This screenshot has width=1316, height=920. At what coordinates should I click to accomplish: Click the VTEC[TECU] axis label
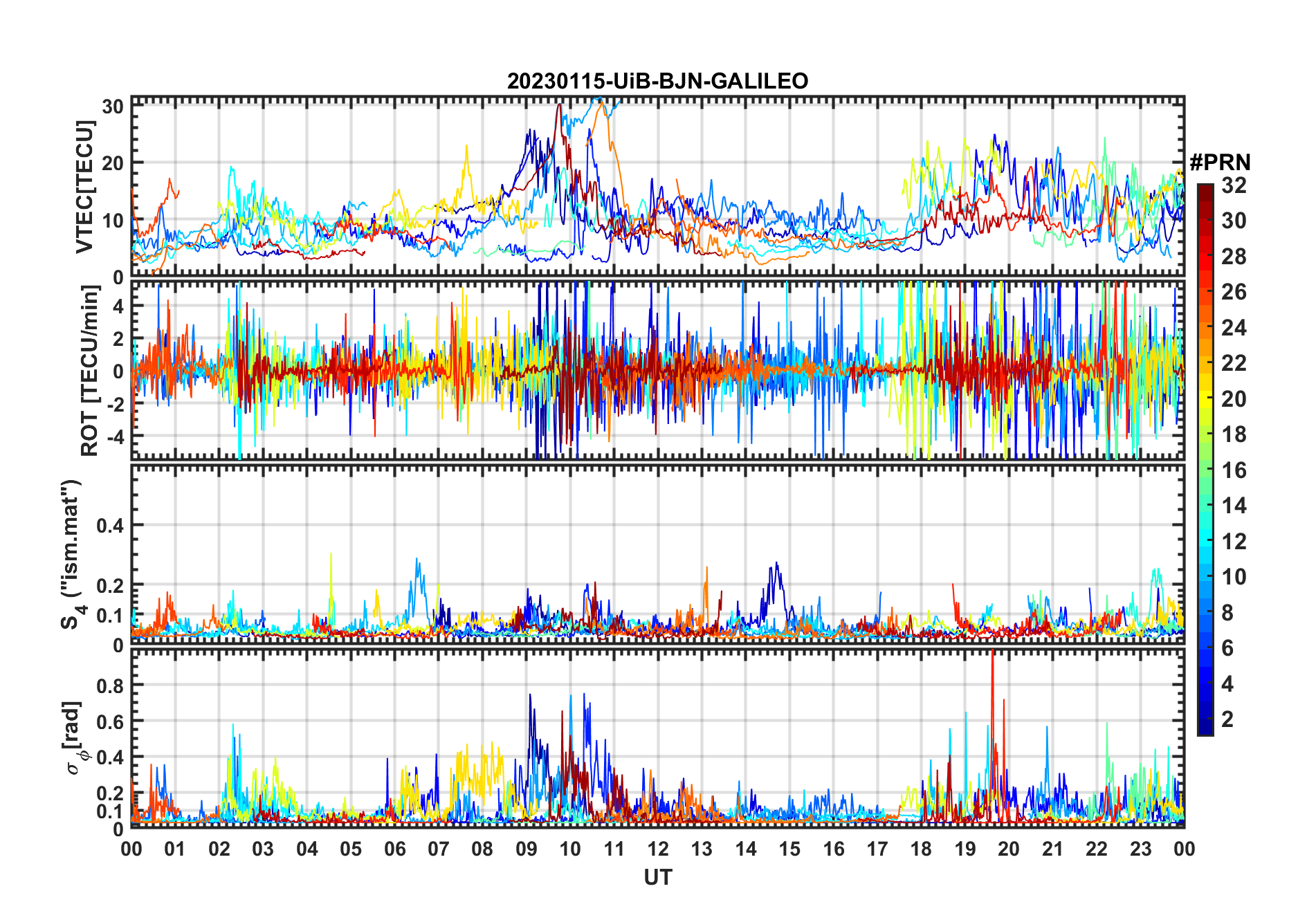pos(84,187)
